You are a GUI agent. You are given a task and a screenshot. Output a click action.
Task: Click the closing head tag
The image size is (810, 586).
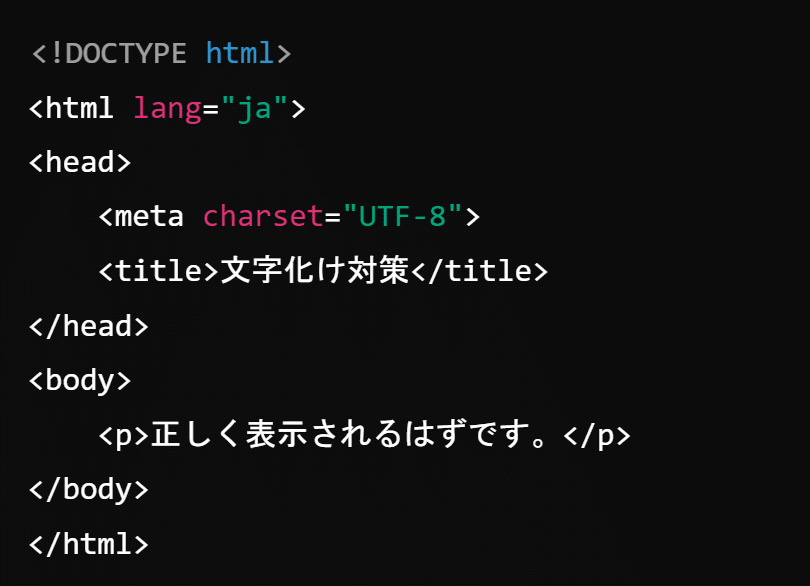[89, 326]
